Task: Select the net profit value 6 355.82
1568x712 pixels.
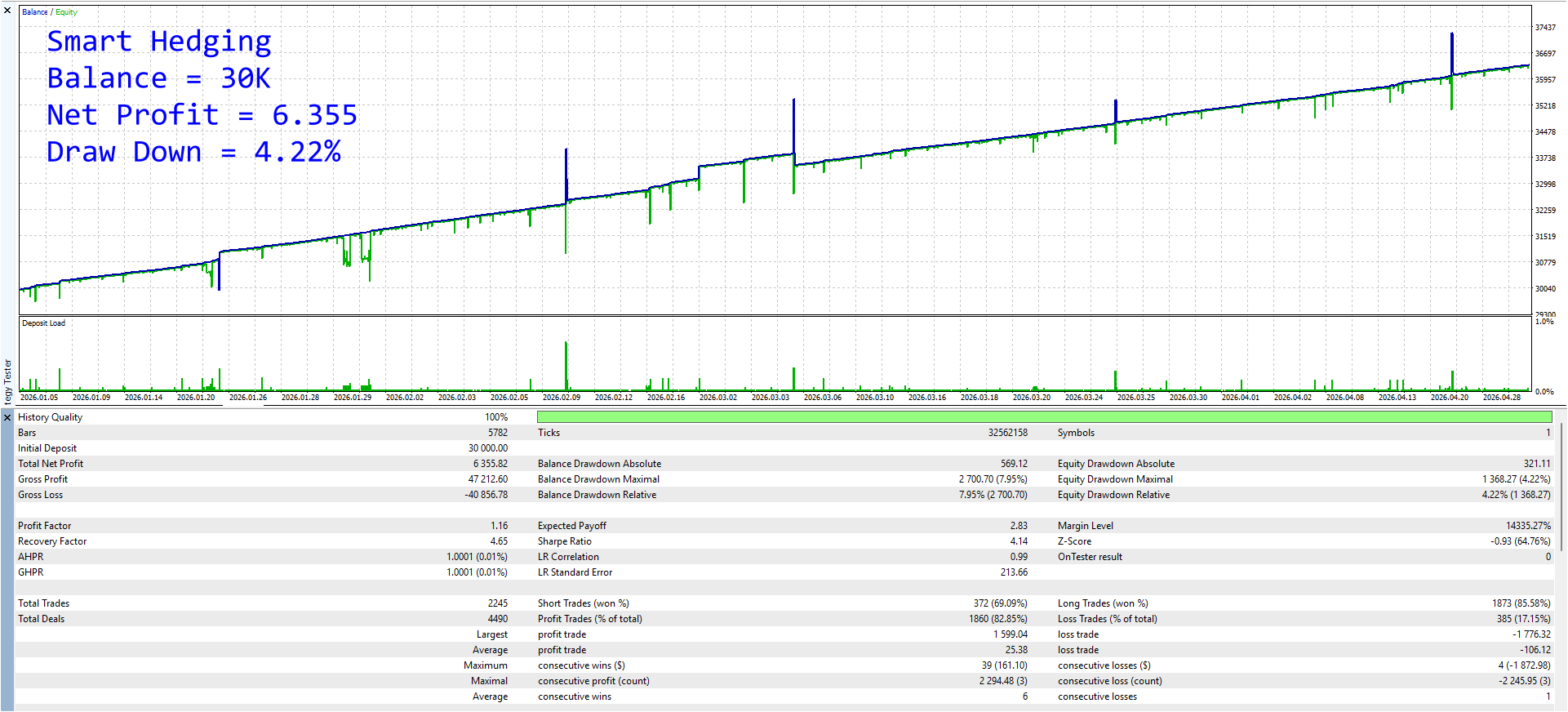Action: [491, 464]
